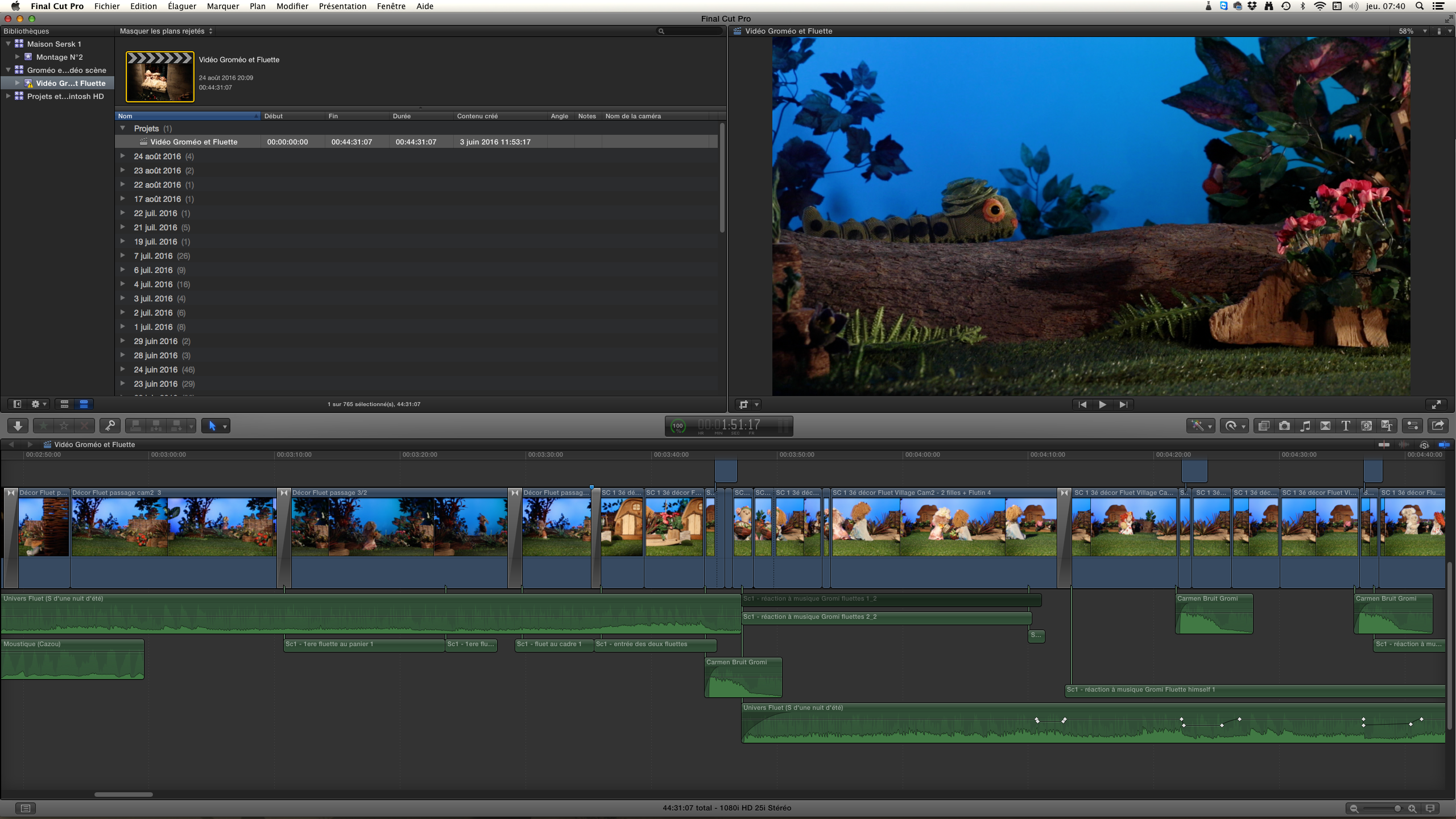
Task: Click the viewer full screen icon
Action: pos(1437,404)
